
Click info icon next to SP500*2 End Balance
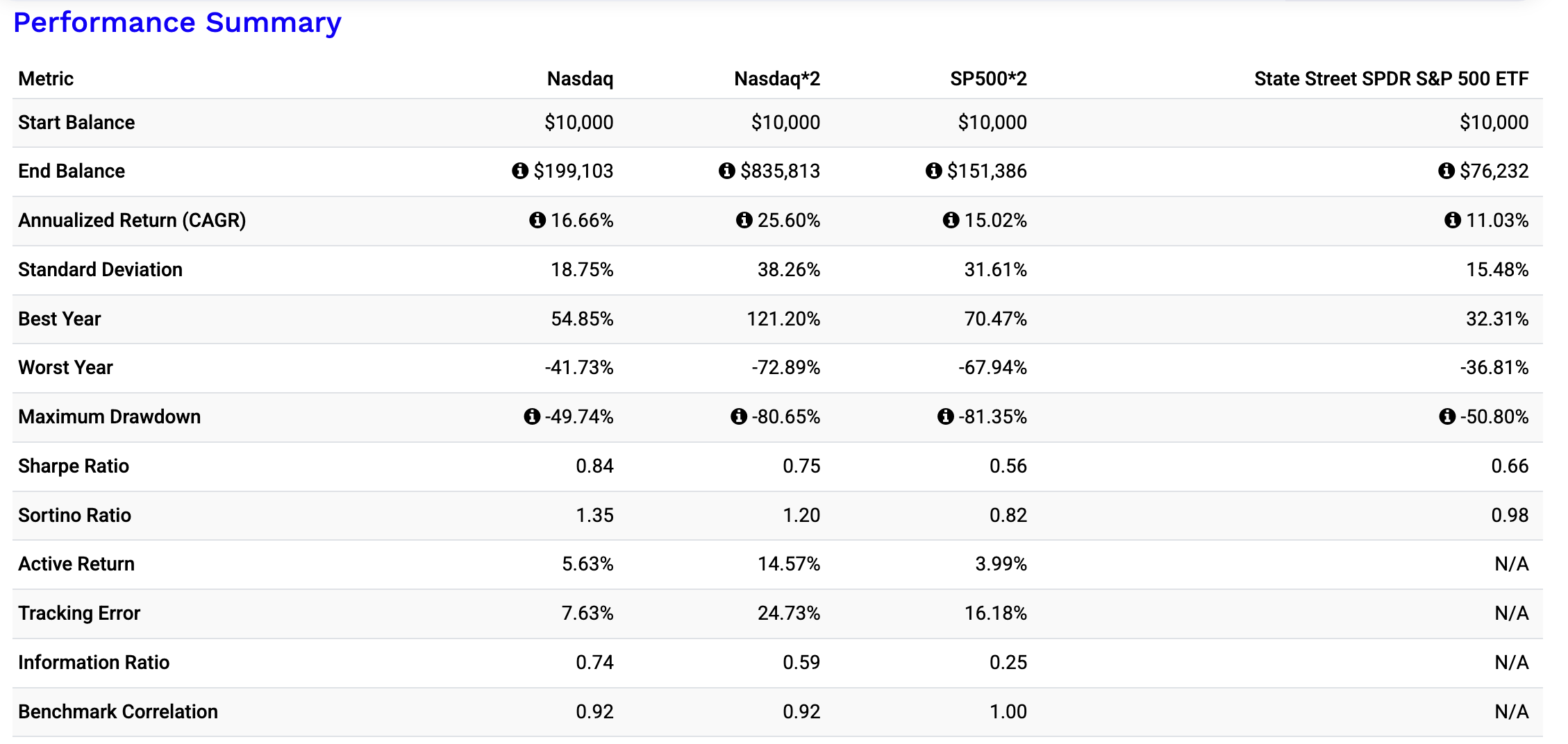(934, 171)
